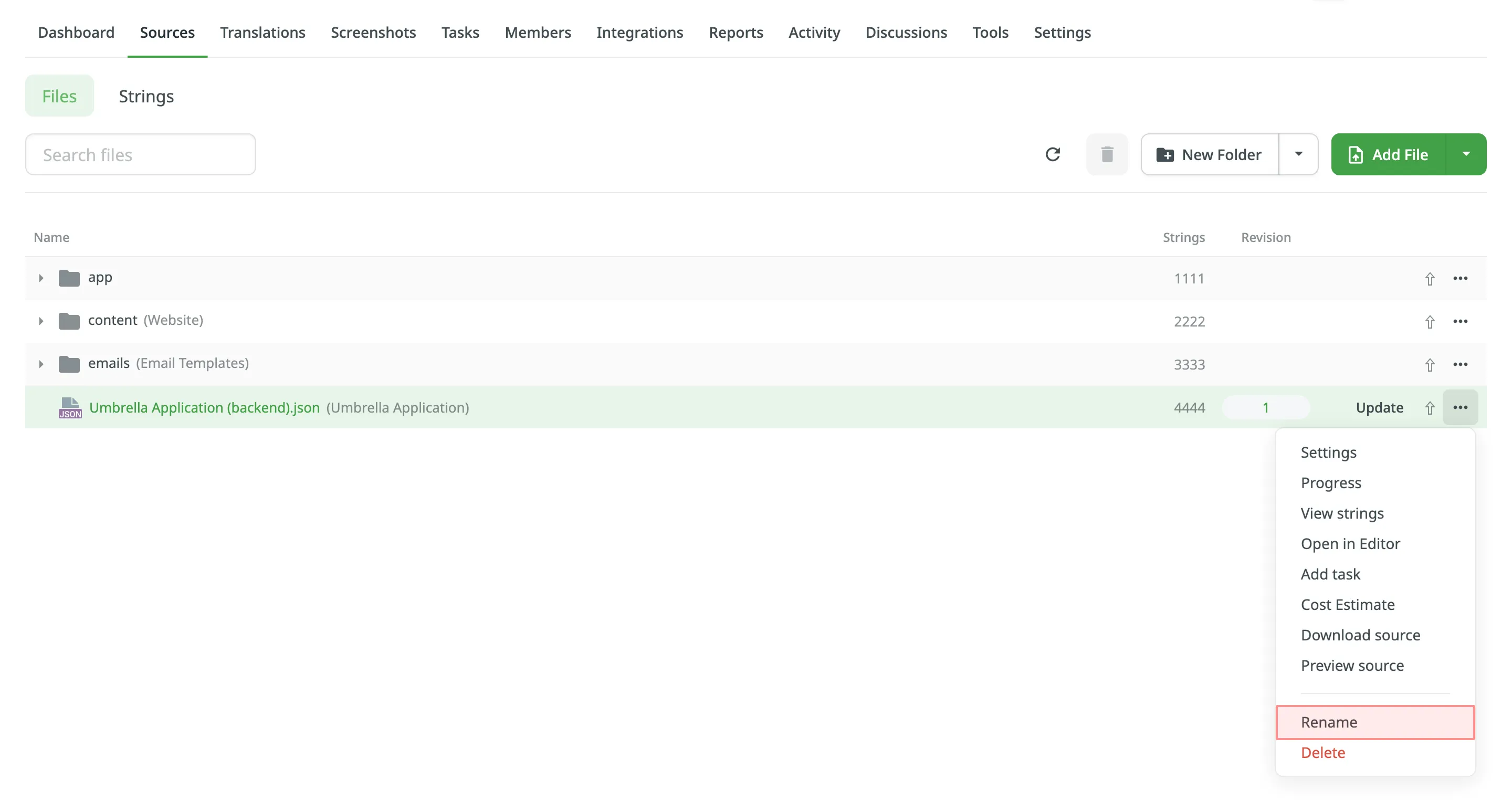Click the JSON file icon
The image size is (1512, 811).
[70, 407]
